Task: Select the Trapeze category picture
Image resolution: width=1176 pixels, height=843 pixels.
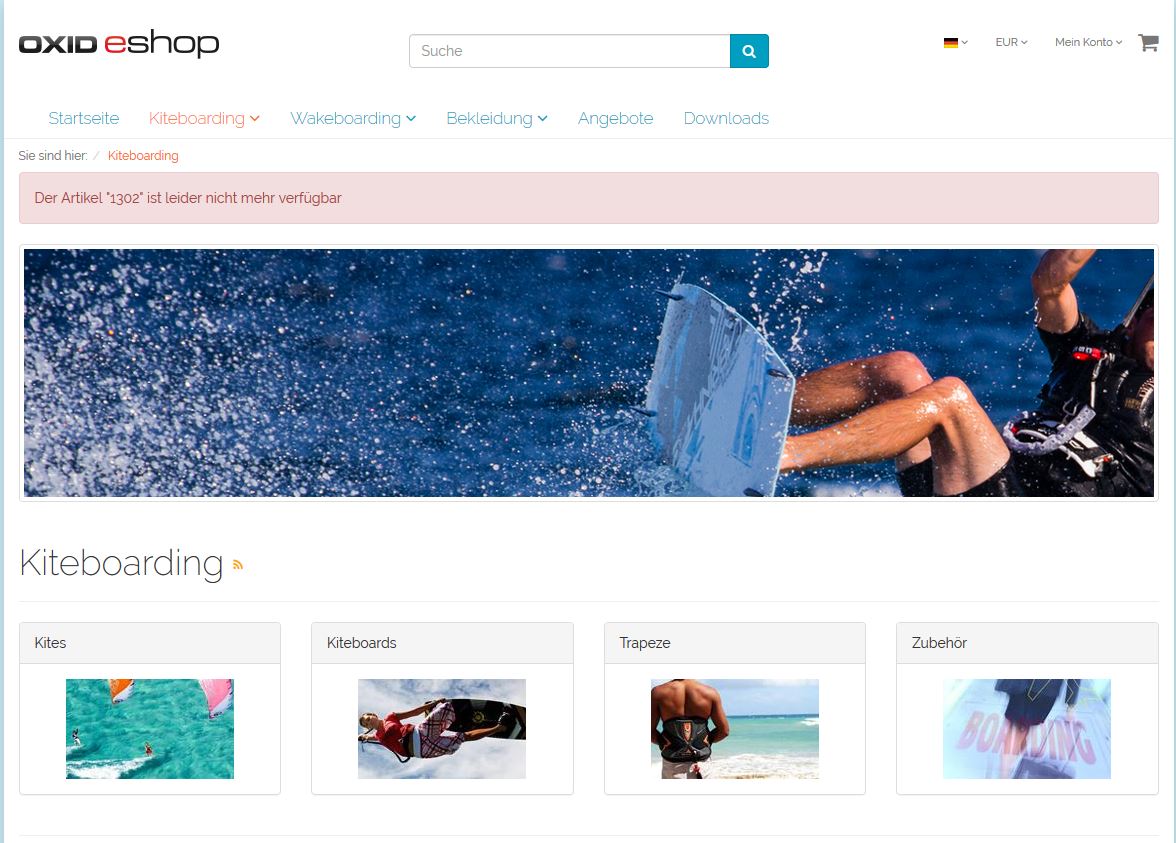Action: [735, 729]
